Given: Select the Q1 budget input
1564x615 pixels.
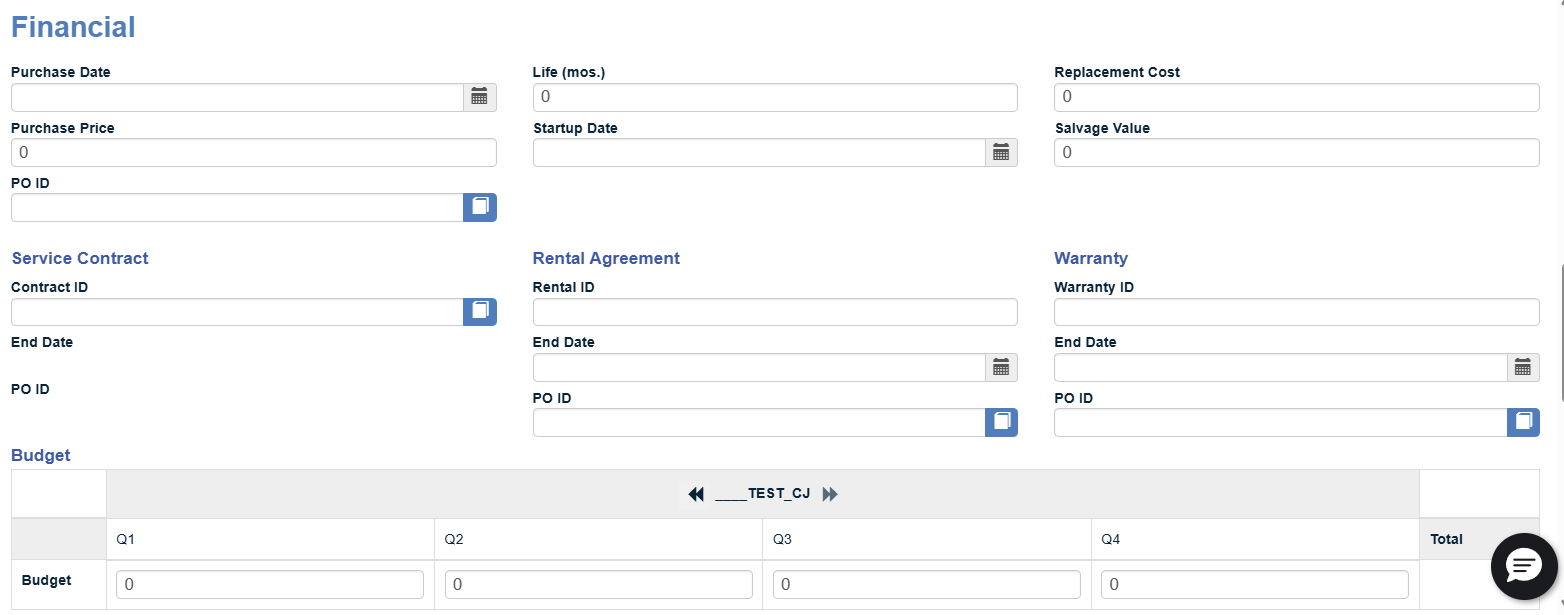Looking at the screenshot, I should point(270,584).
